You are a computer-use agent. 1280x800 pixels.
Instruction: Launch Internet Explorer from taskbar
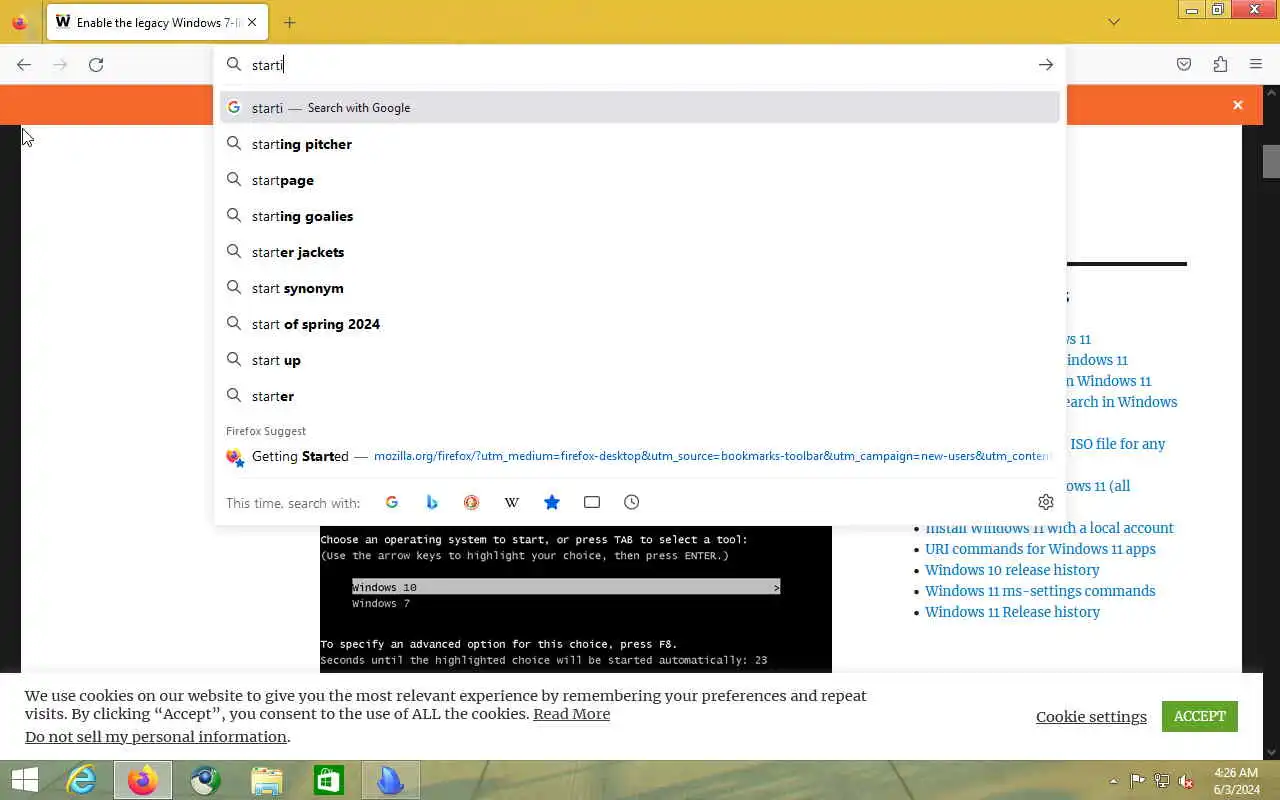pos(81,780)
